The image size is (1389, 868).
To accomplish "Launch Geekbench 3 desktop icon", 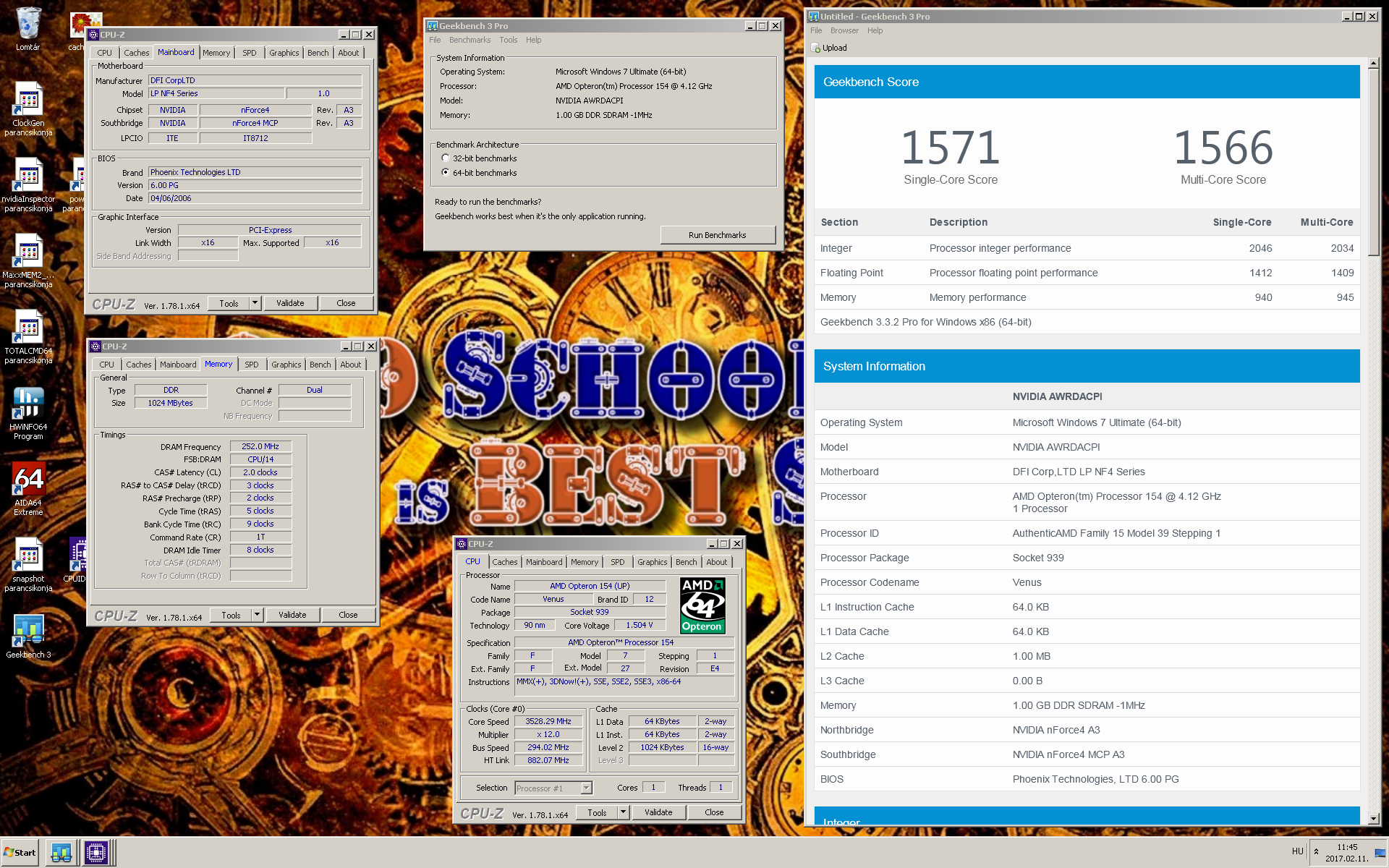I will (x=28, y=637).
